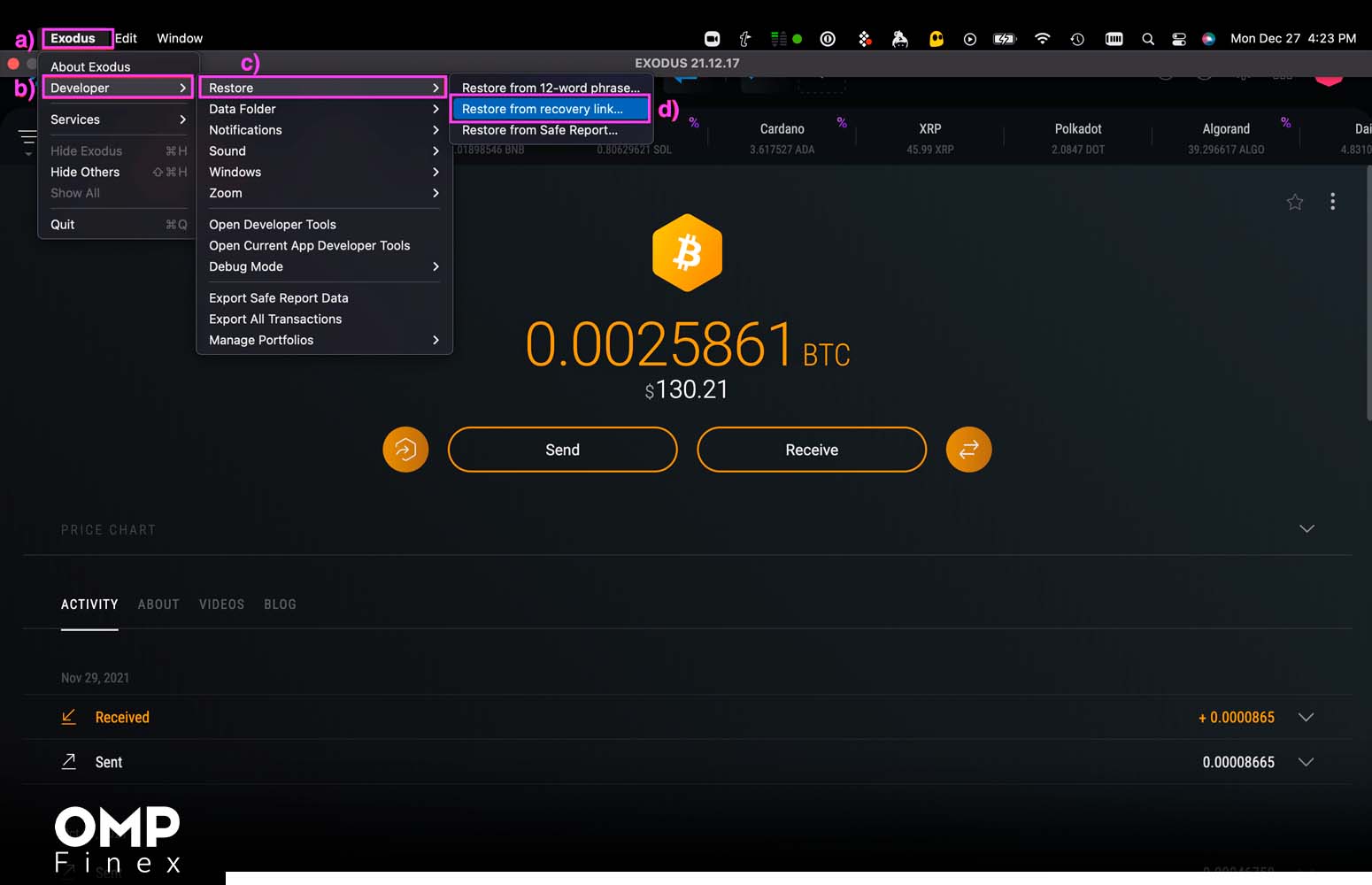Switch to the Videos tab
Screen dimensions: 1372x885
coord(221,604)
